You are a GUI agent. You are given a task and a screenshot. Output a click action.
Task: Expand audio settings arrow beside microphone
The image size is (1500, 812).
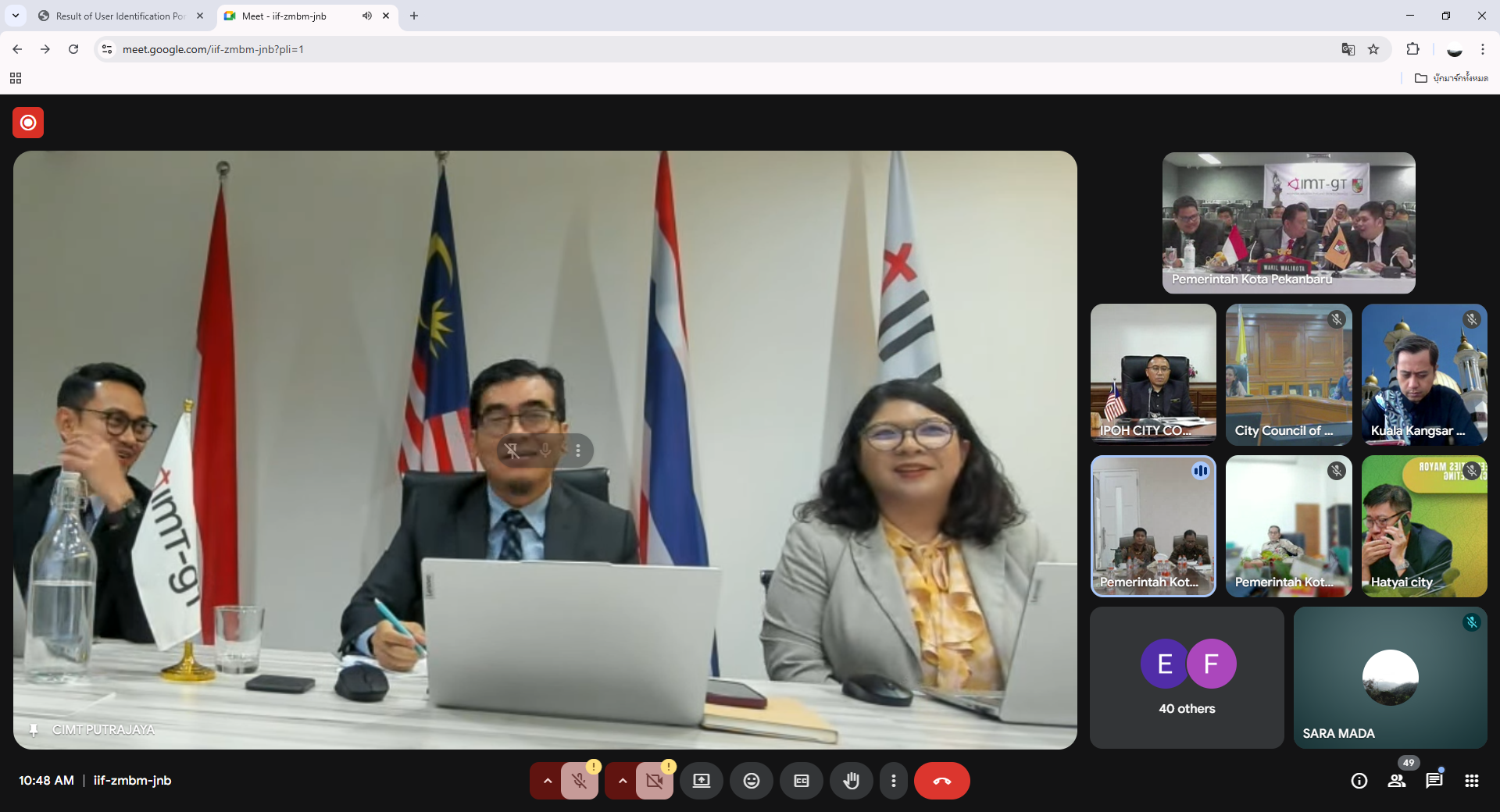tap(547, 781)
